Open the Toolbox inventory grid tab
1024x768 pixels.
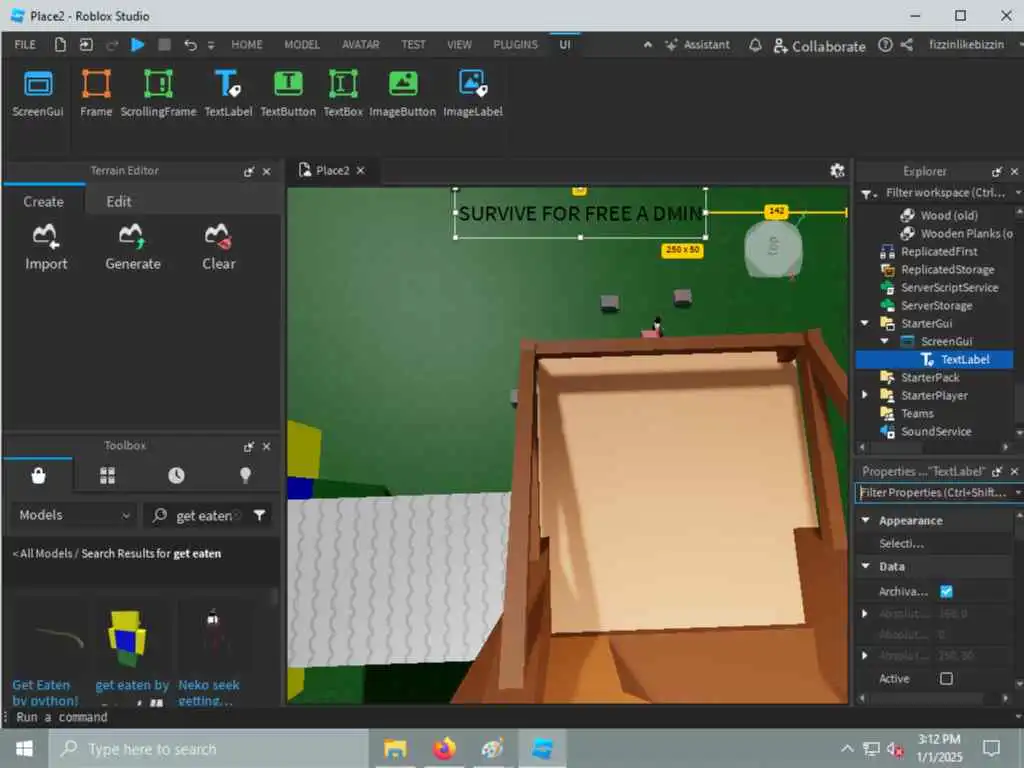pos(108,475)
